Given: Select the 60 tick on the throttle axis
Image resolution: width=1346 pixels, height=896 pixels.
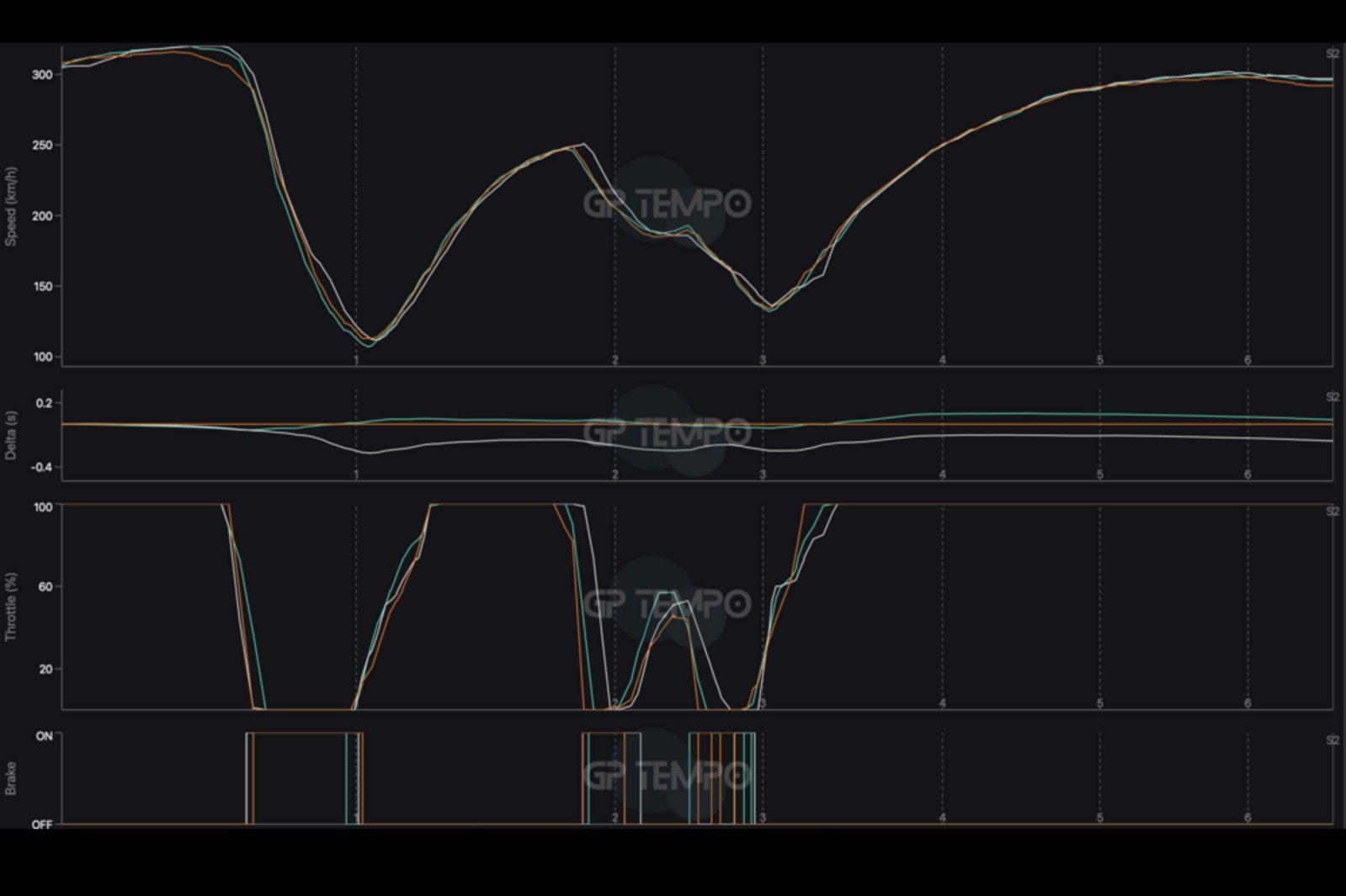Looking at the screenshot, I should coord(45,586).
